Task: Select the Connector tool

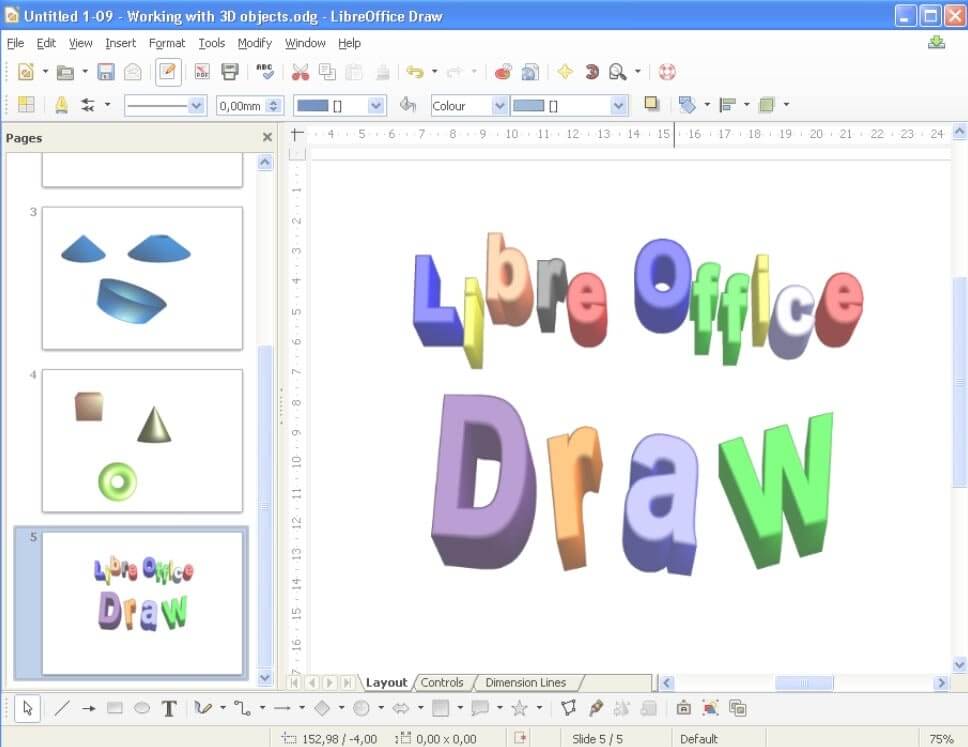Action: 242,708
